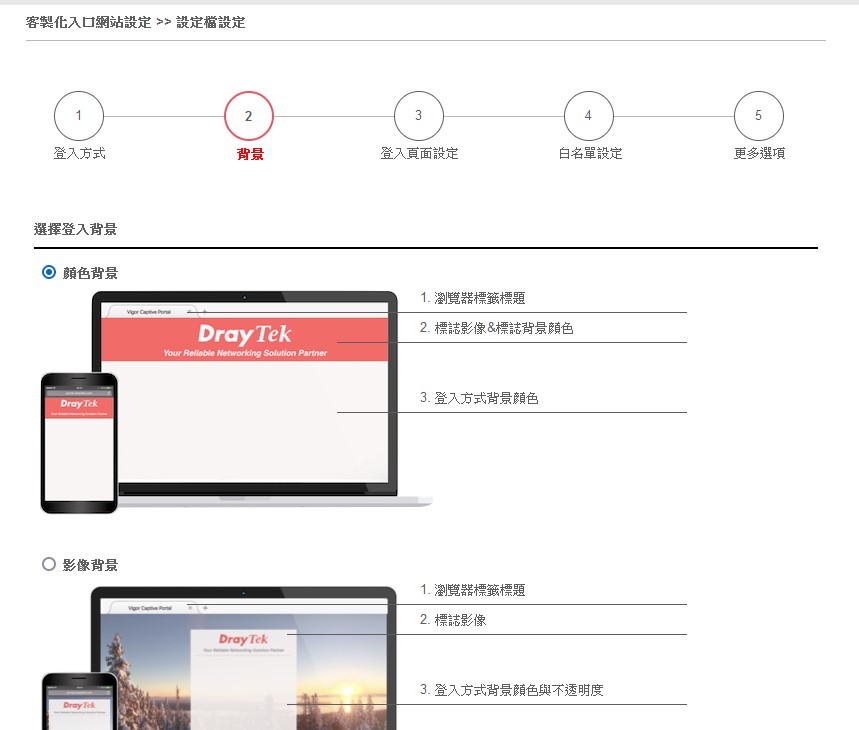Jump to step 5 circle 更多選項
The image size is (859, 730).
click(x=758, y=116)
